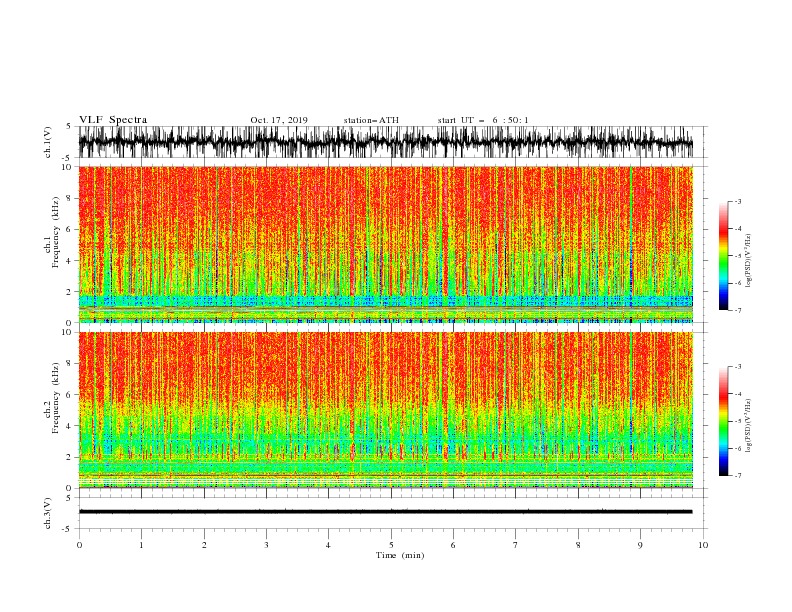Click the time axis tick label '0'
Viewport: 792px width, 612px height.
pos(79,545)
